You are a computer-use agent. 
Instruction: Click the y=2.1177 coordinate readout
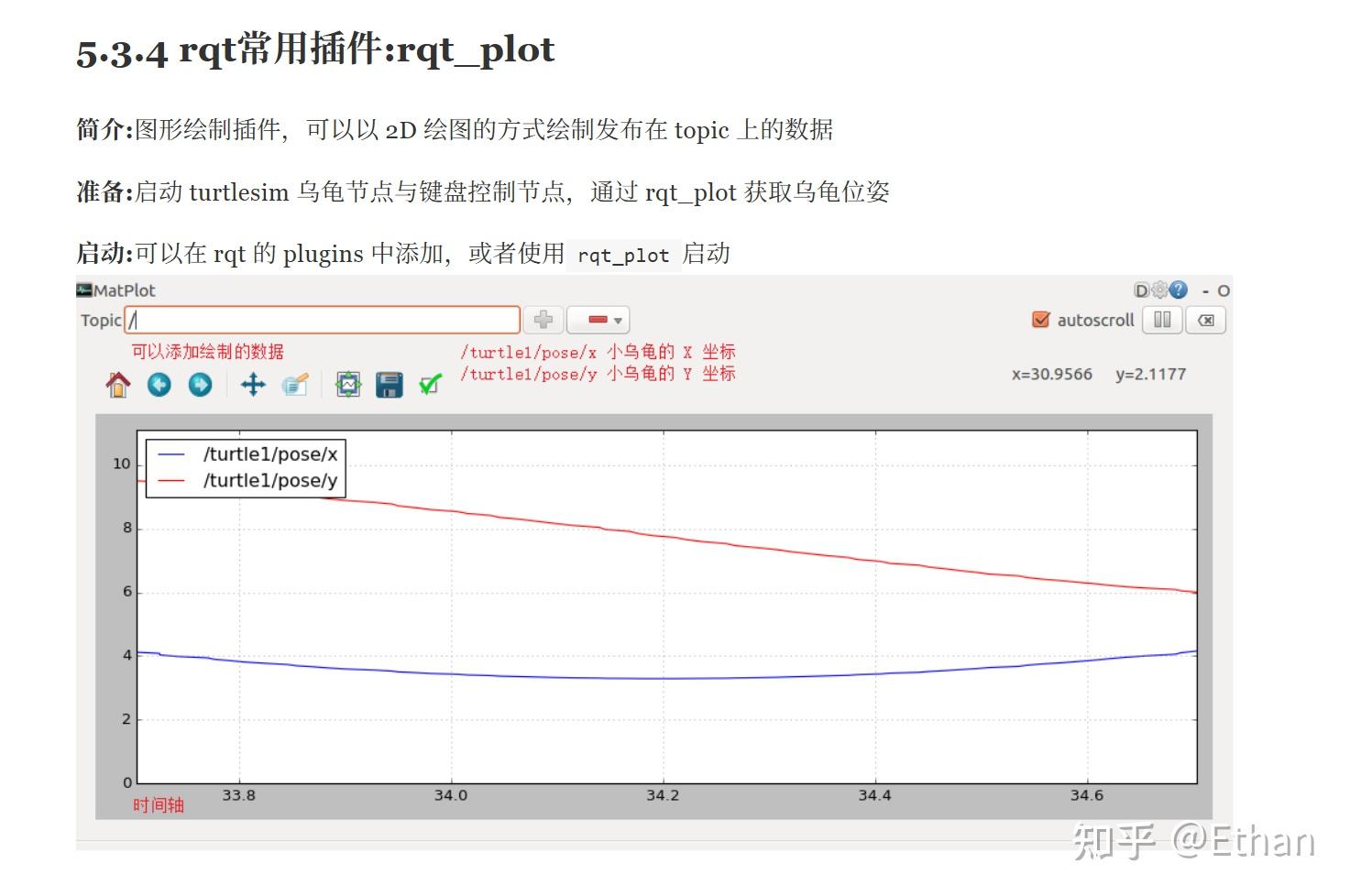click(1151, 374)
